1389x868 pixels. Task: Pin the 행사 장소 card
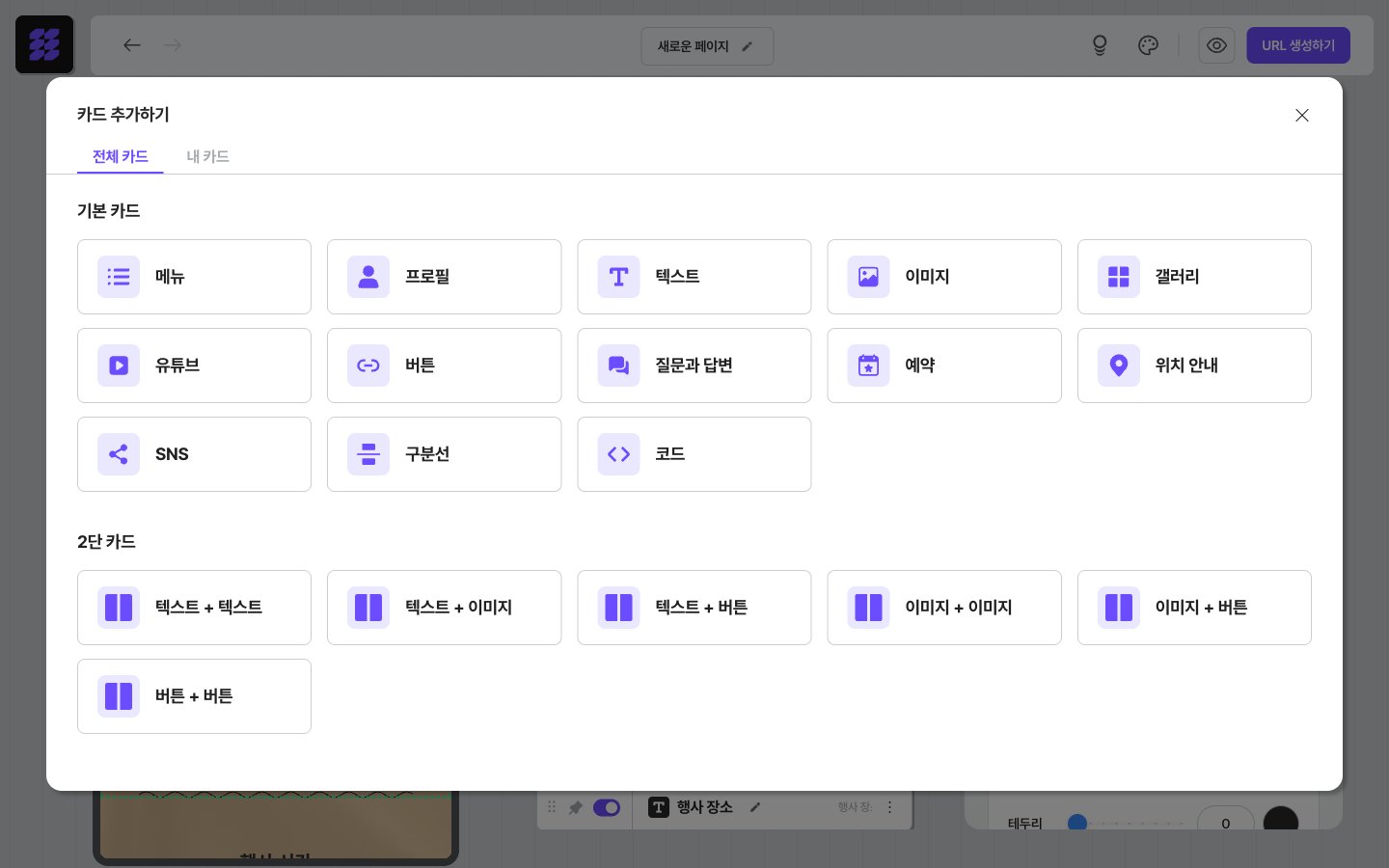[x=576, y=807]
